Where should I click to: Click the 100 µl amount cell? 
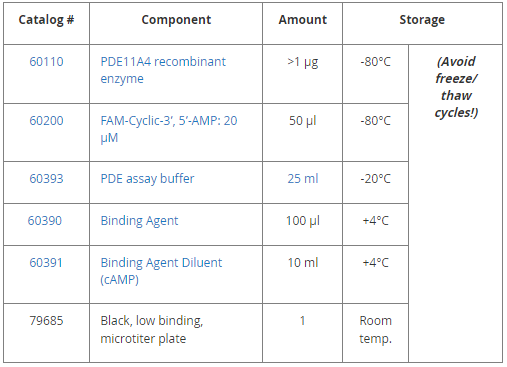coord(303,221)
